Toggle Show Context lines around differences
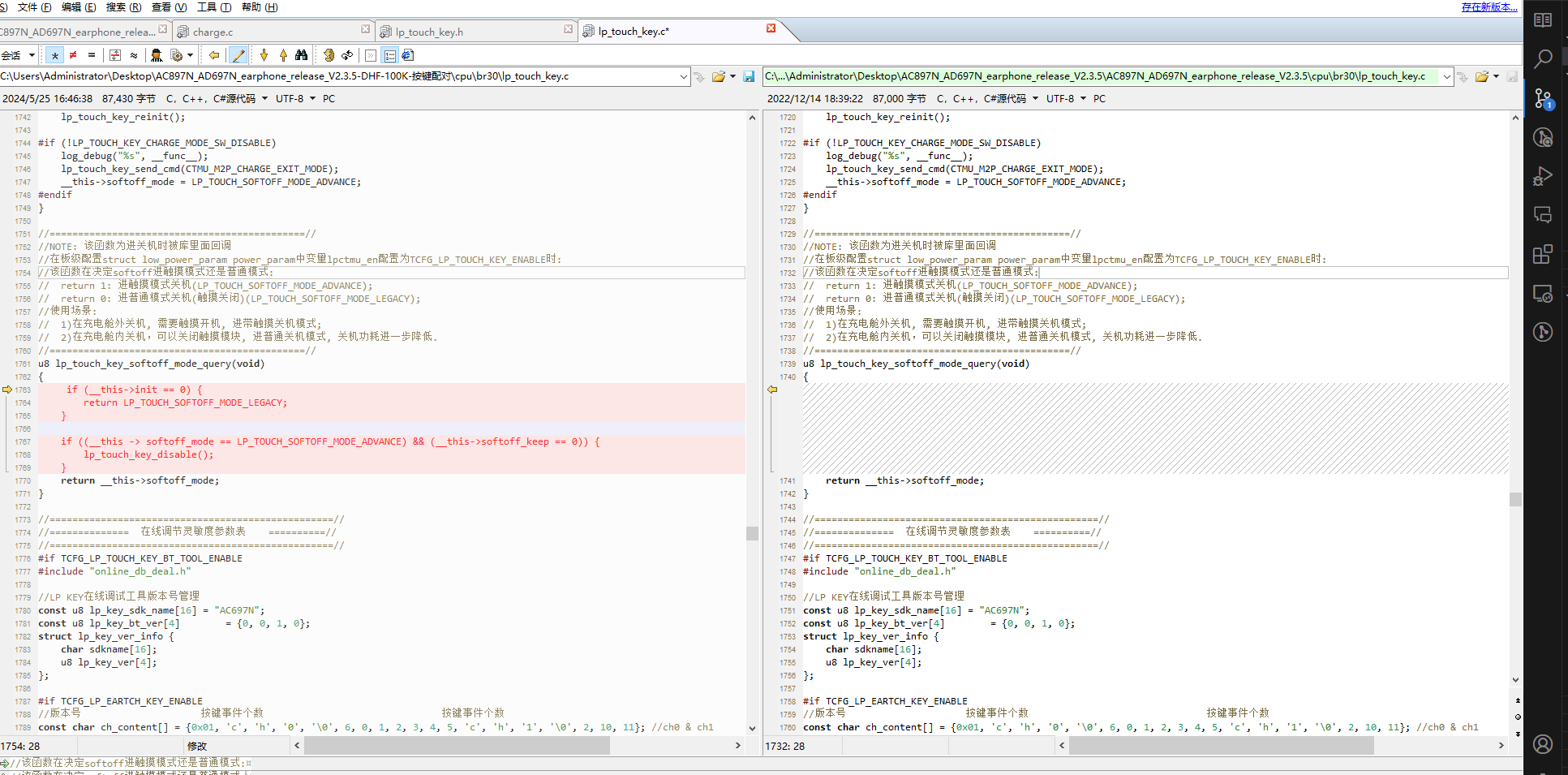Viewport: 1568px width, 775px height. click(115, 55)
